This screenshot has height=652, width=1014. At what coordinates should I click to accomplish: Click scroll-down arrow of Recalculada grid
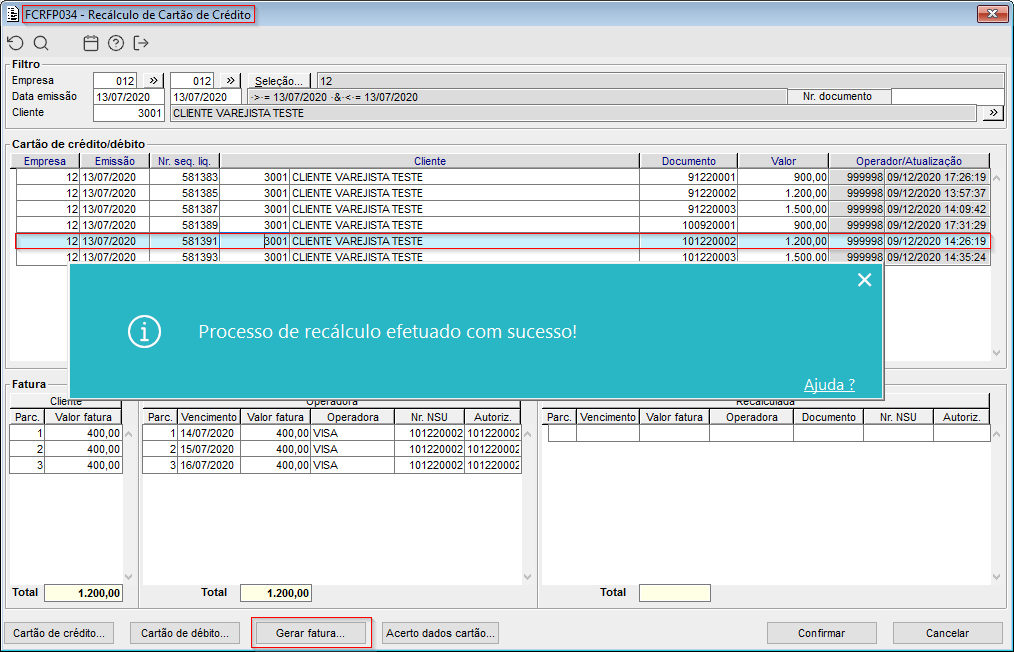[x=996, y=576]
